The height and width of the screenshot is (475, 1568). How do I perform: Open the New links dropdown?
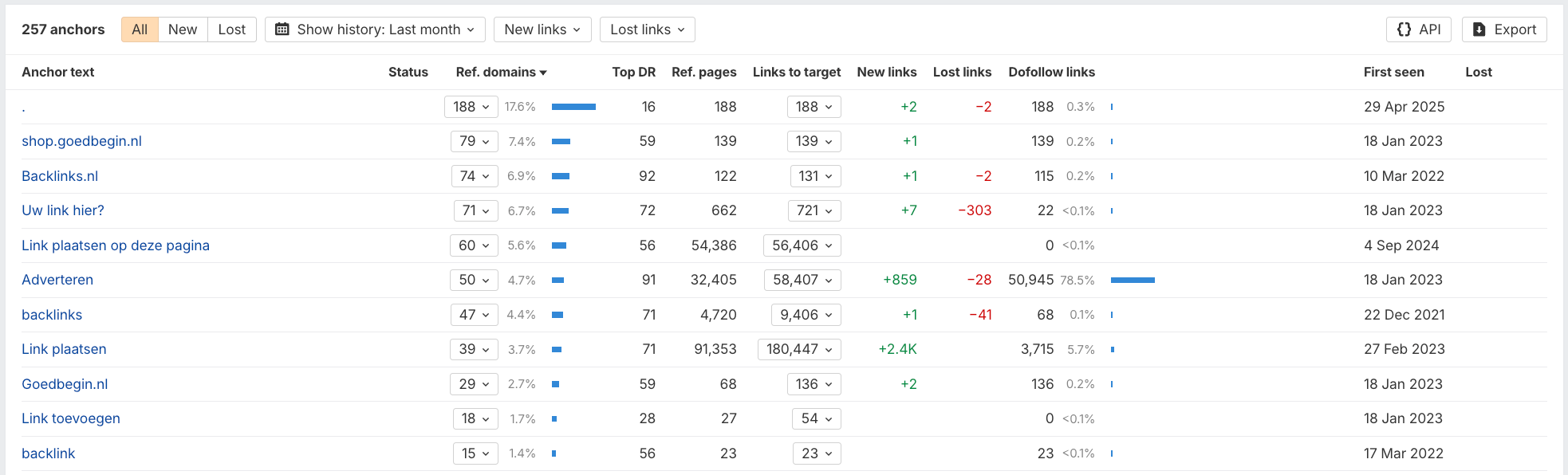[542, 29]
